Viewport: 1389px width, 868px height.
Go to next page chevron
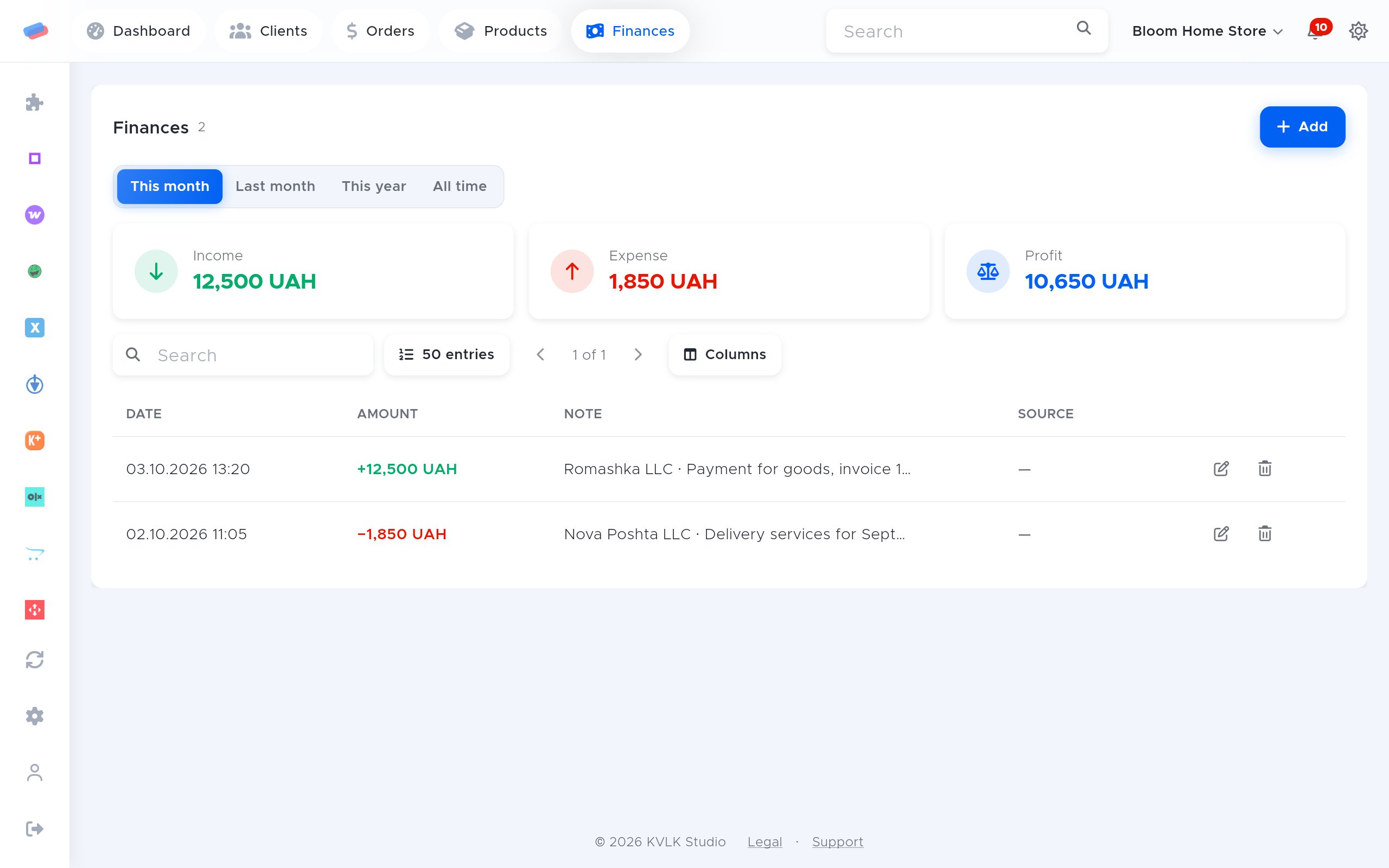(x=638, y=355)
